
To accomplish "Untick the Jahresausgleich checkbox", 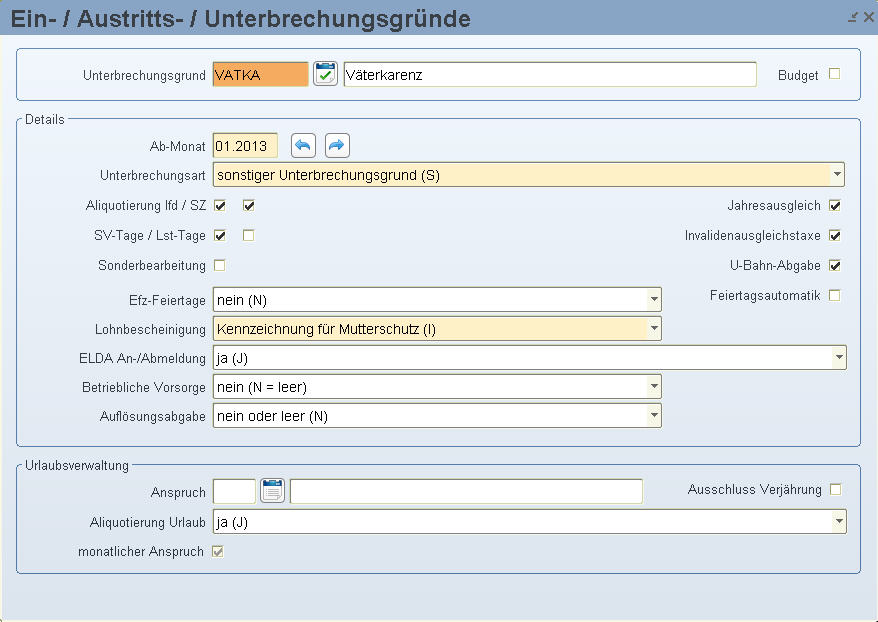I will click(834, 205).
